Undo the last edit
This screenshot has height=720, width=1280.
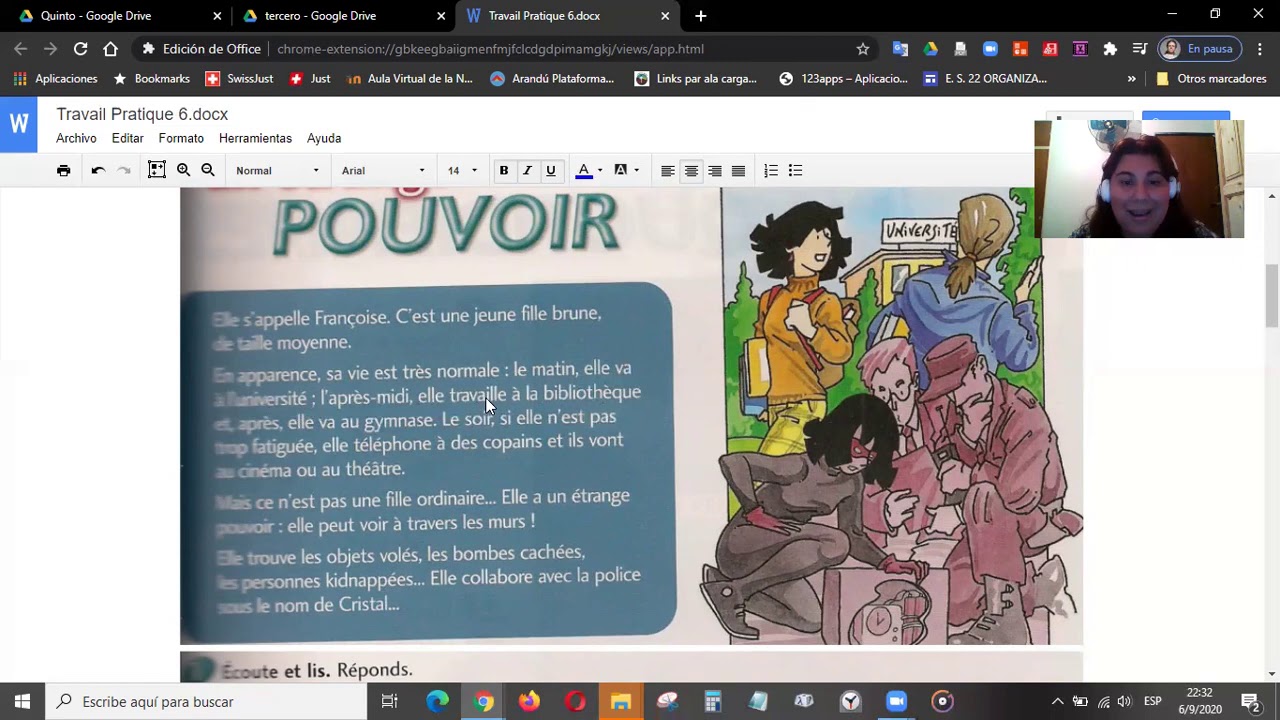click(x=98, y=170)
